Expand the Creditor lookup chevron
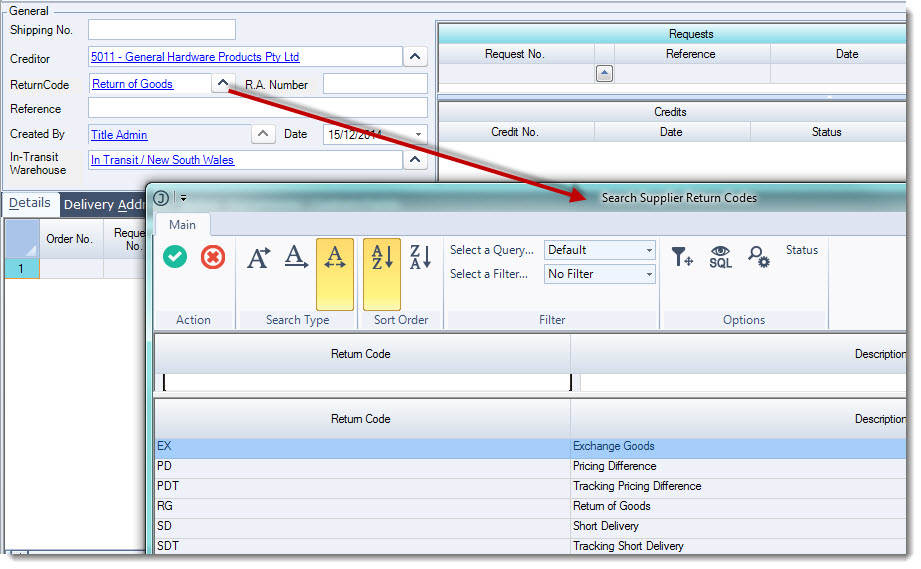This screenshot has height=569, width=921. point(415,57)
